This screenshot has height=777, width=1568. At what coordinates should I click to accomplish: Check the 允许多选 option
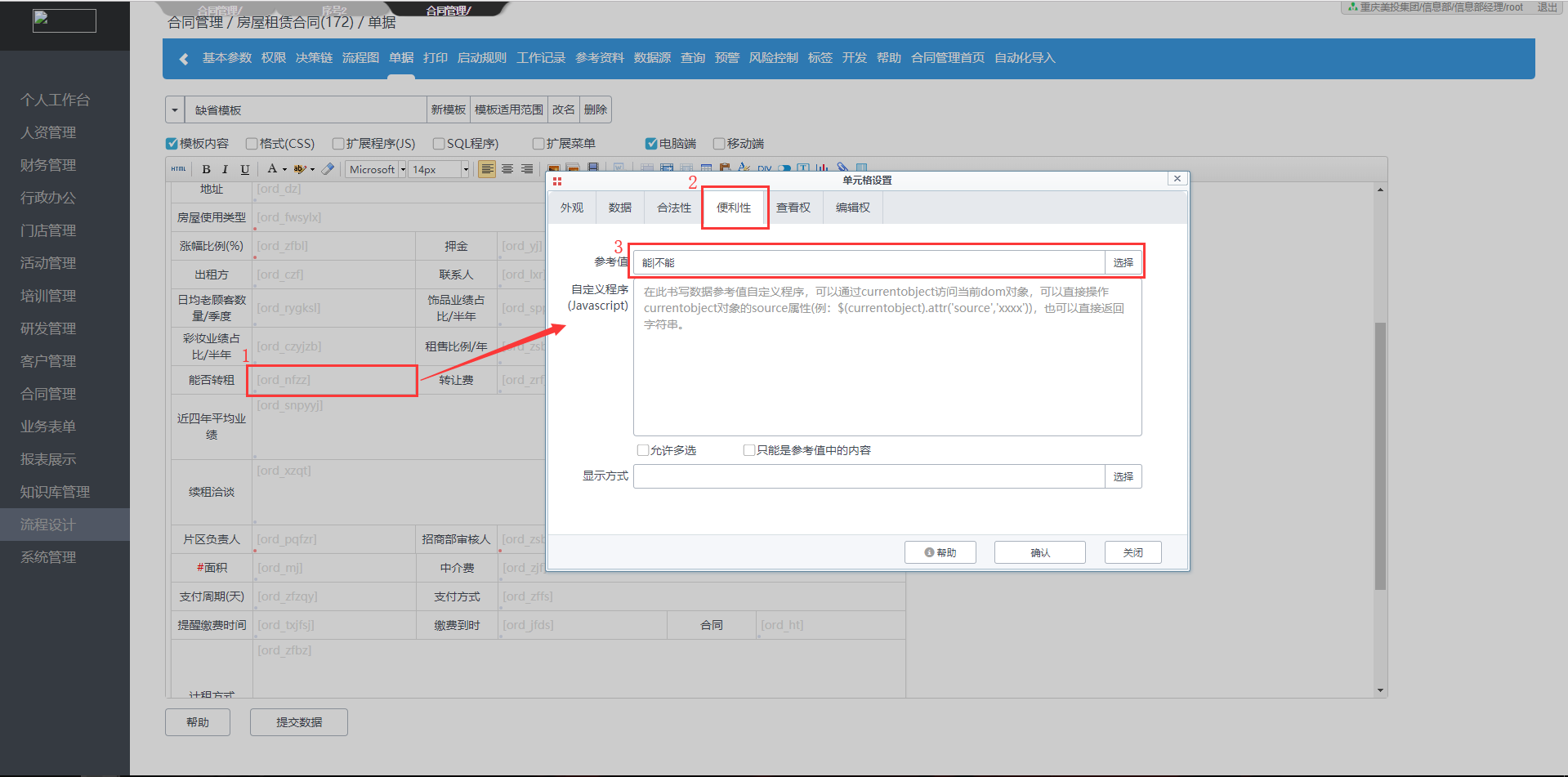tap(643, 450)
